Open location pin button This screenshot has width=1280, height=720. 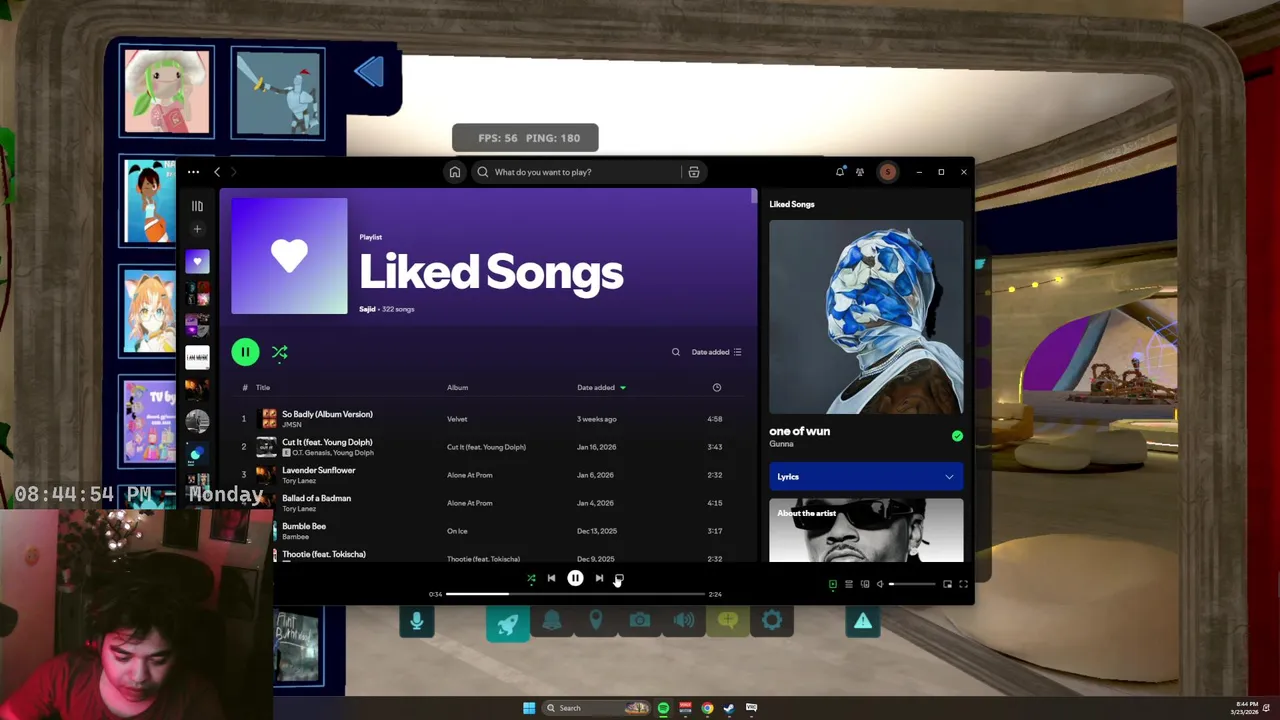pos(596,621)
